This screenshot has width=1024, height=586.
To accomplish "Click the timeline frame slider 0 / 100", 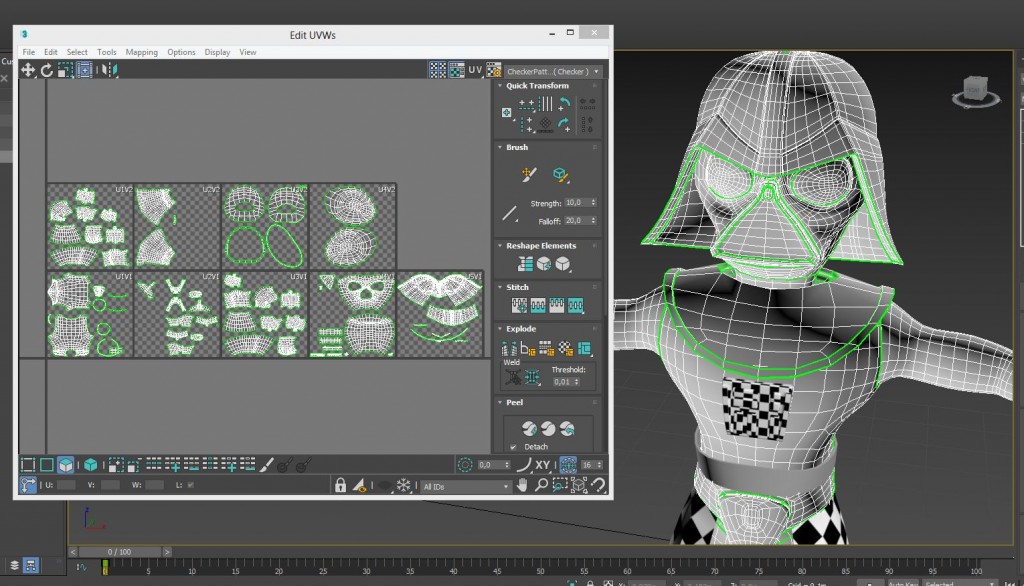I will [x=119, y=551].
